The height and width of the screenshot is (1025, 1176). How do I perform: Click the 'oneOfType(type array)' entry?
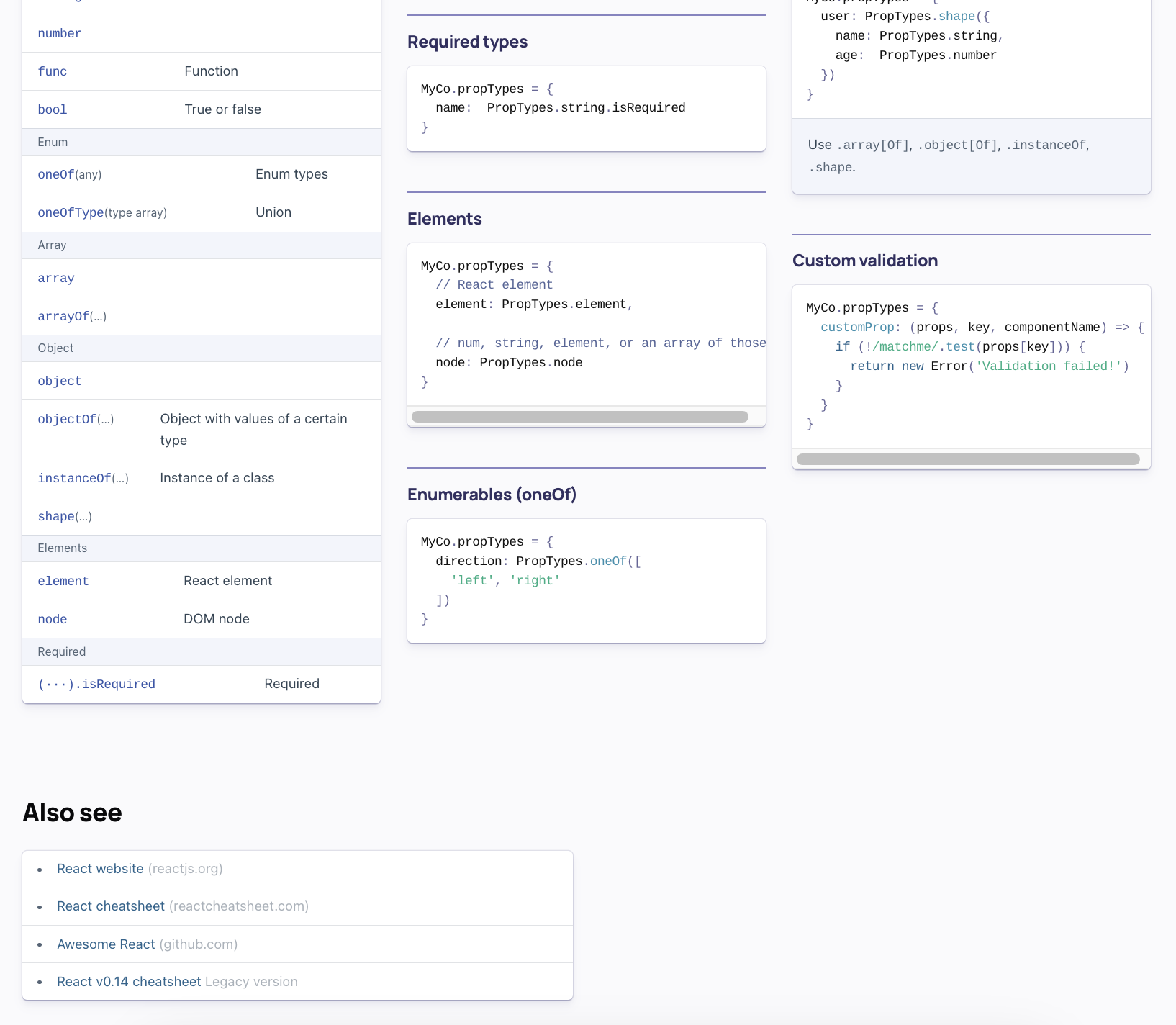(102, 213)
